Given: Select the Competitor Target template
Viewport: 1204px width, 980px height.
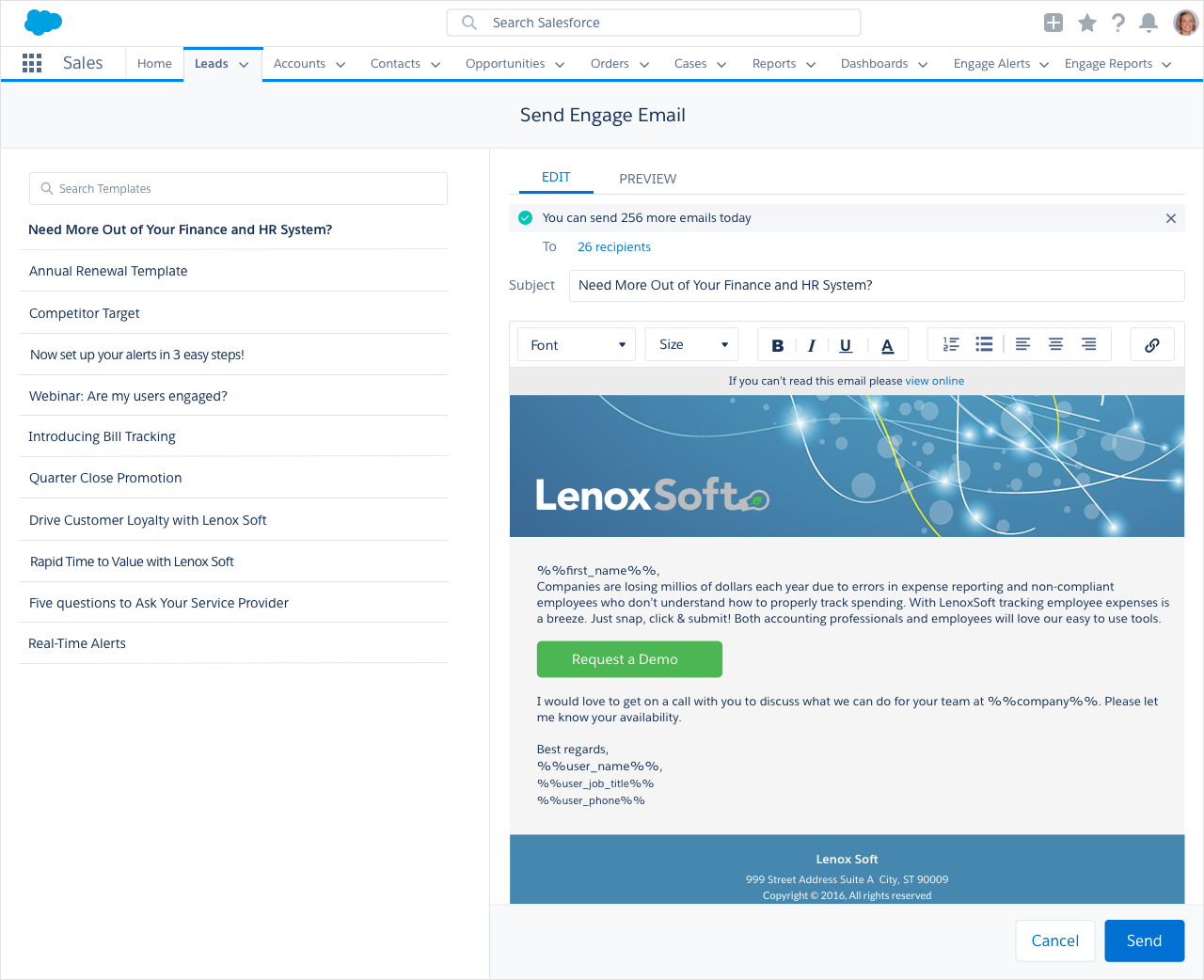Looking at the screenshot, I should tap(233, 313).
